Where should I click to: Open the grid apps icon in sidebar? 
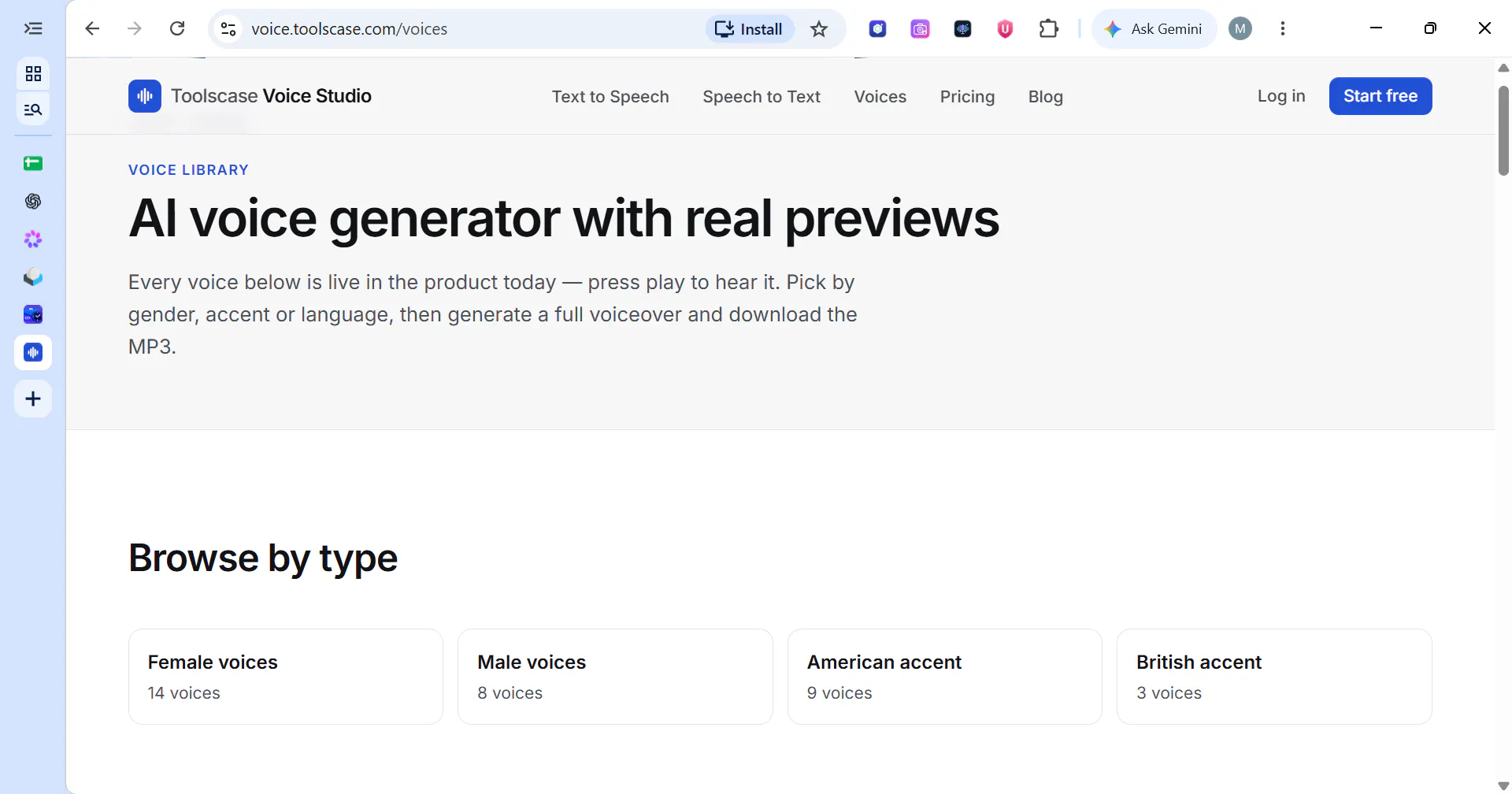click(33, 74)
